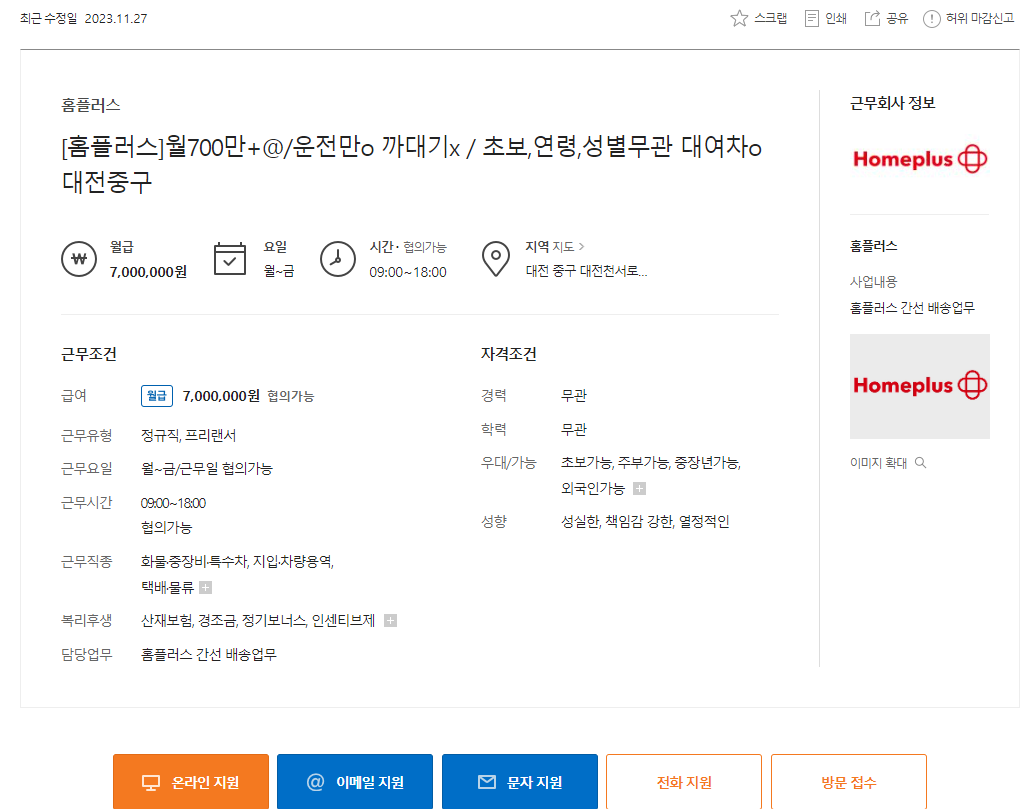This screenshot has height=809, width=1030.
Task: Click the monitor icon in 온라인 지원
Action: tap(151, 783)
